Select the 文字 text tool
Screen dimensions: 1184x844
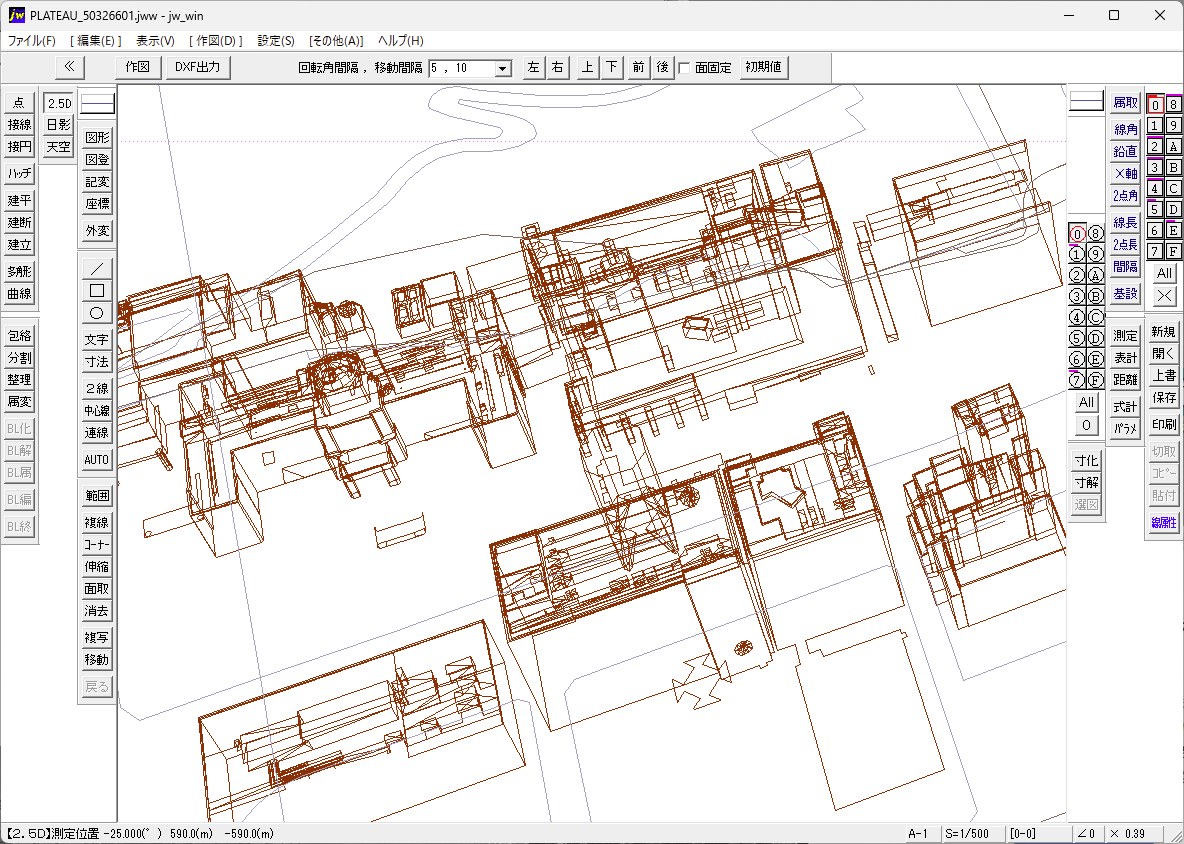click(97, 340)
